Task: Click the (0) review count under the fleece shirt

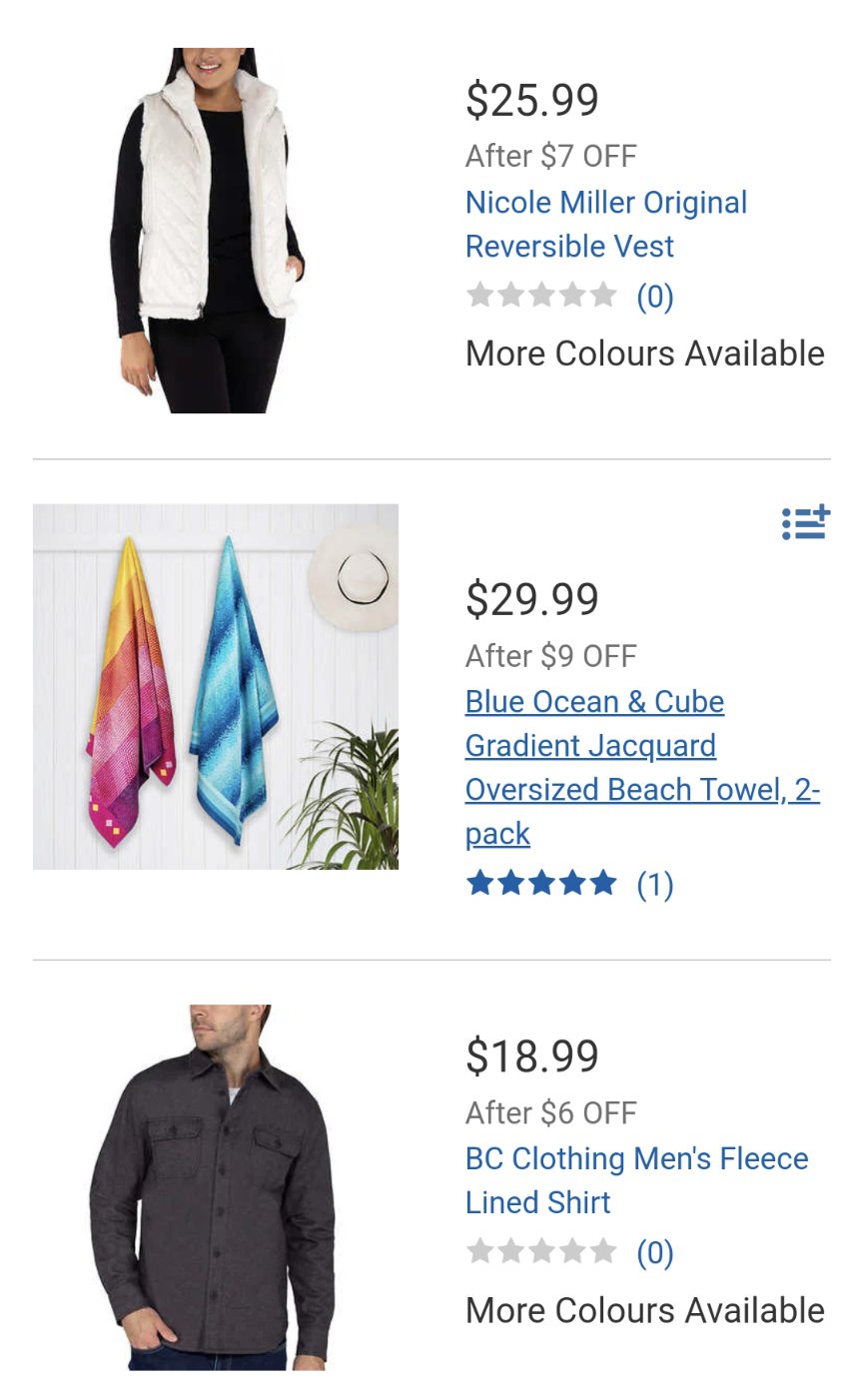Action: pos(655,1253)
